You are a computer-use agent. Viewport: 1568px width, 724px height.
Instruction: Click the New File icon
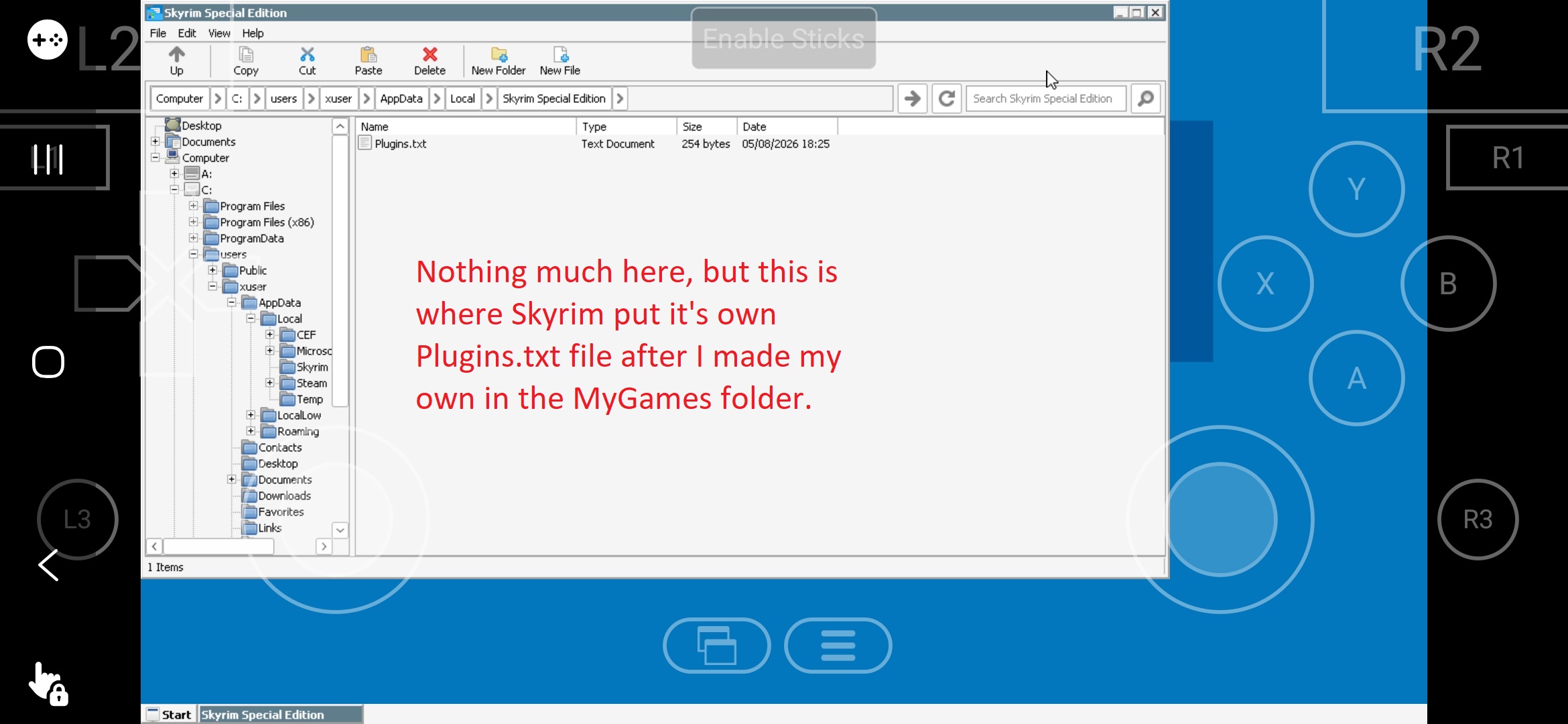click(x=560, y=54)
